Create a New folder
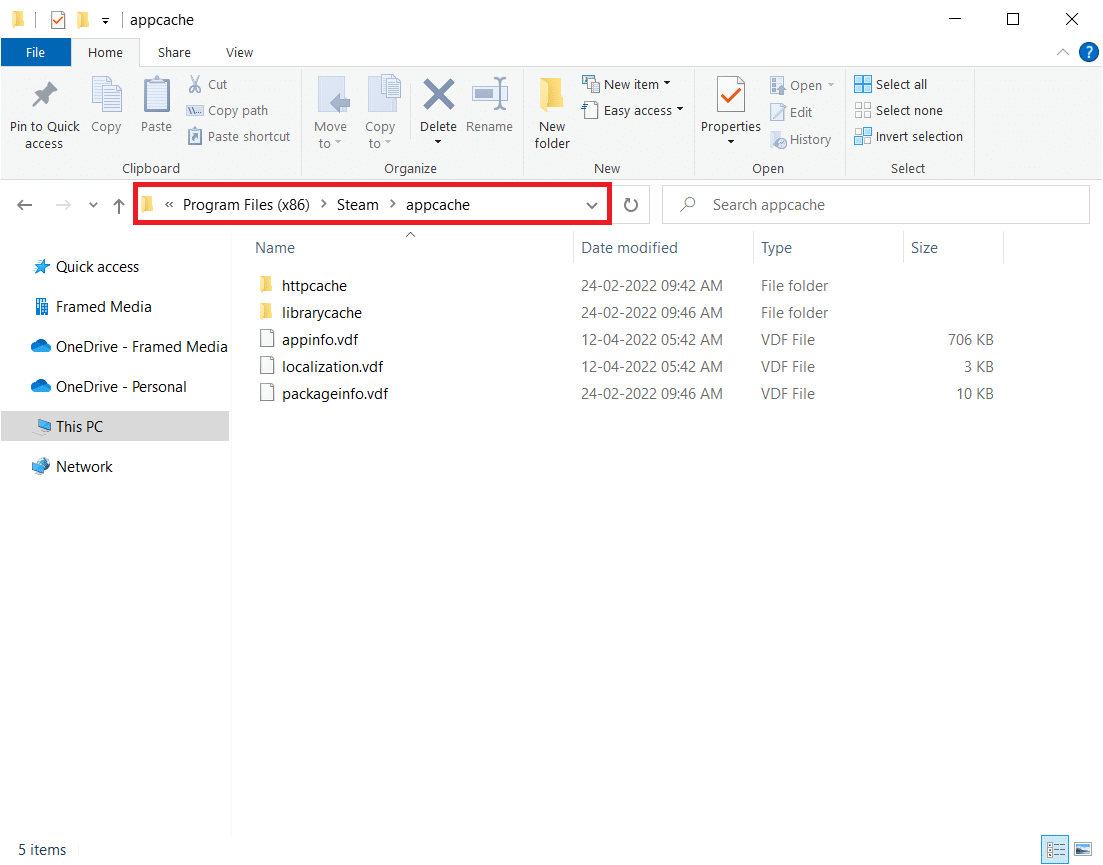The image size is (1103, 865). click(x=552, y=113)
